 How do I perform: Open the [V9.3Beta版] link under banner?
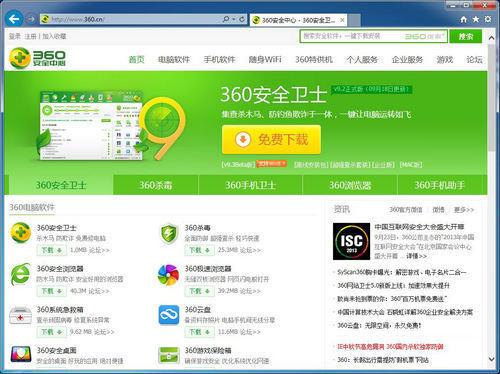point(238,165)
